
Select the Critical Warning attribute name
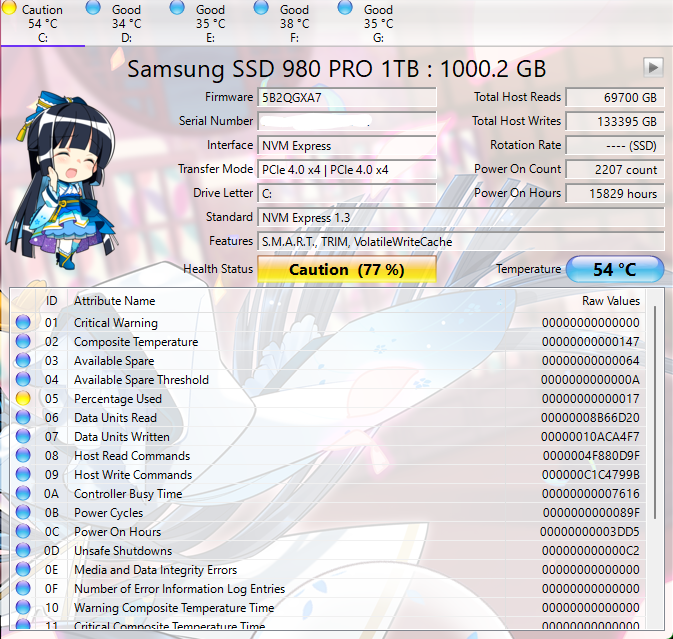click(x=116, y=323)
